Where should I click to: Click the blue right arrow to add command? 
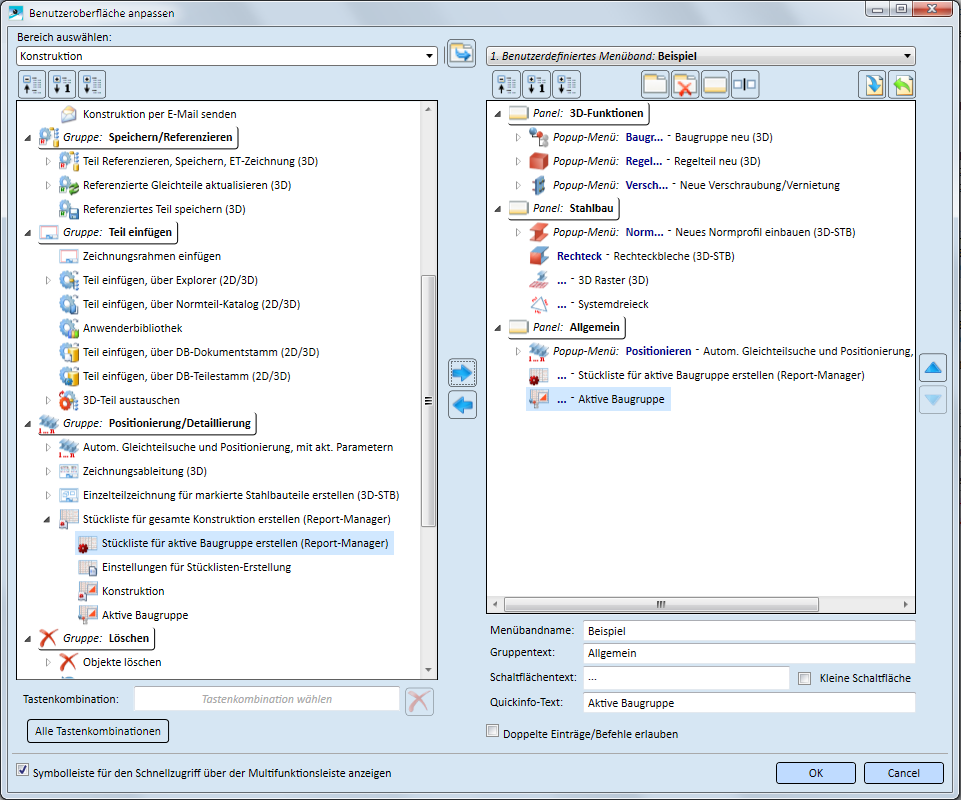click(463, 373)
